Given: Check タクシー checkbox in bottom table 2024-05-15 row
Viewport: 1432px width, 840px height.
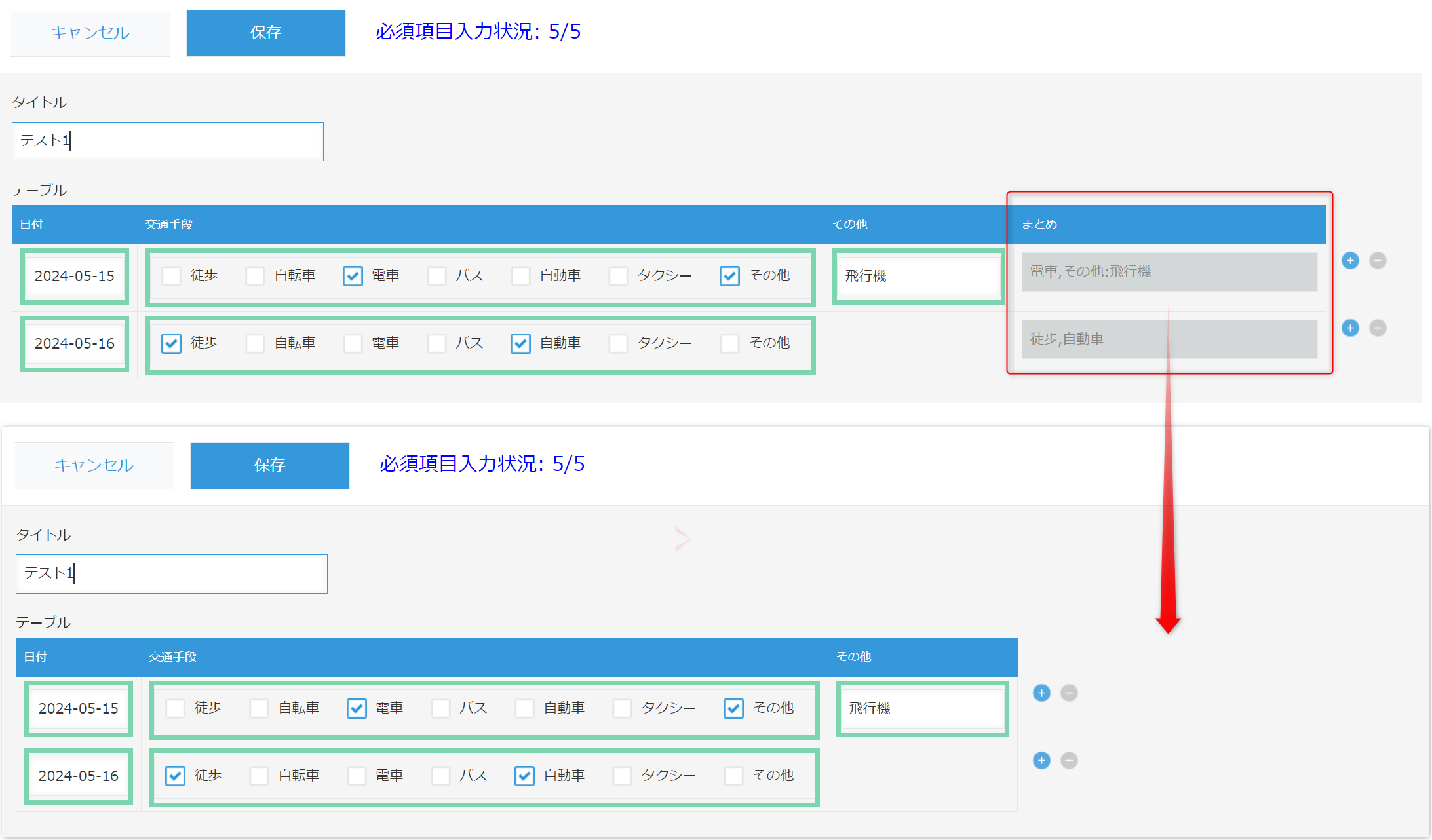Looking at the screenshot, I should 622,708.
